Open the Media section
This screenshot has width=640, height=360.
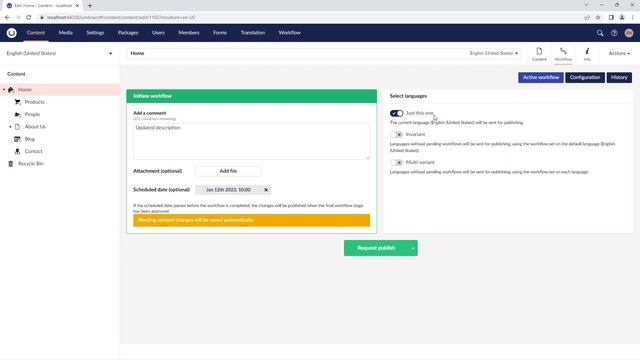point(65,33)
